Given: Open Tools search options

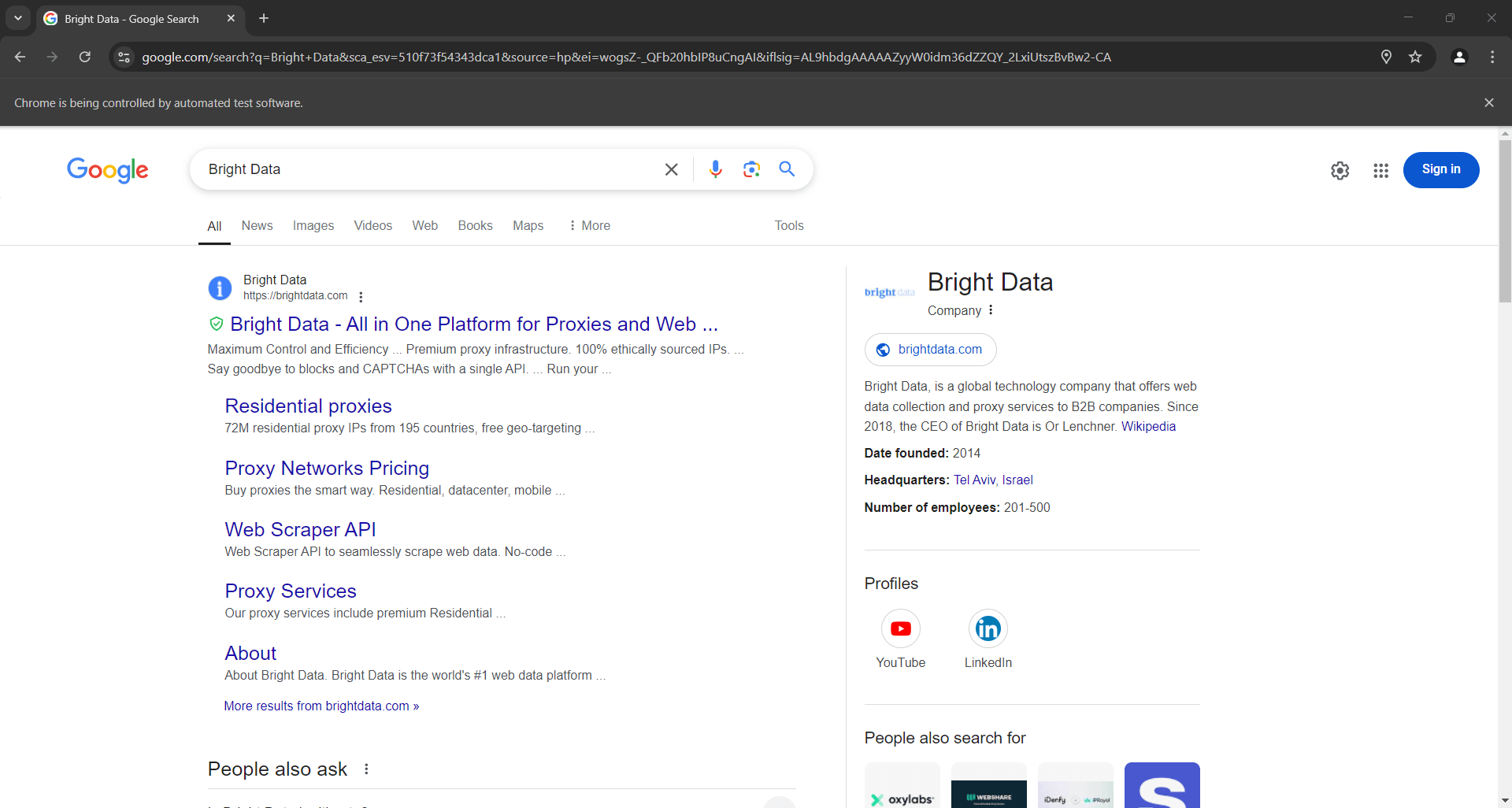Looking at the screenshot, I should coord(788,225).
